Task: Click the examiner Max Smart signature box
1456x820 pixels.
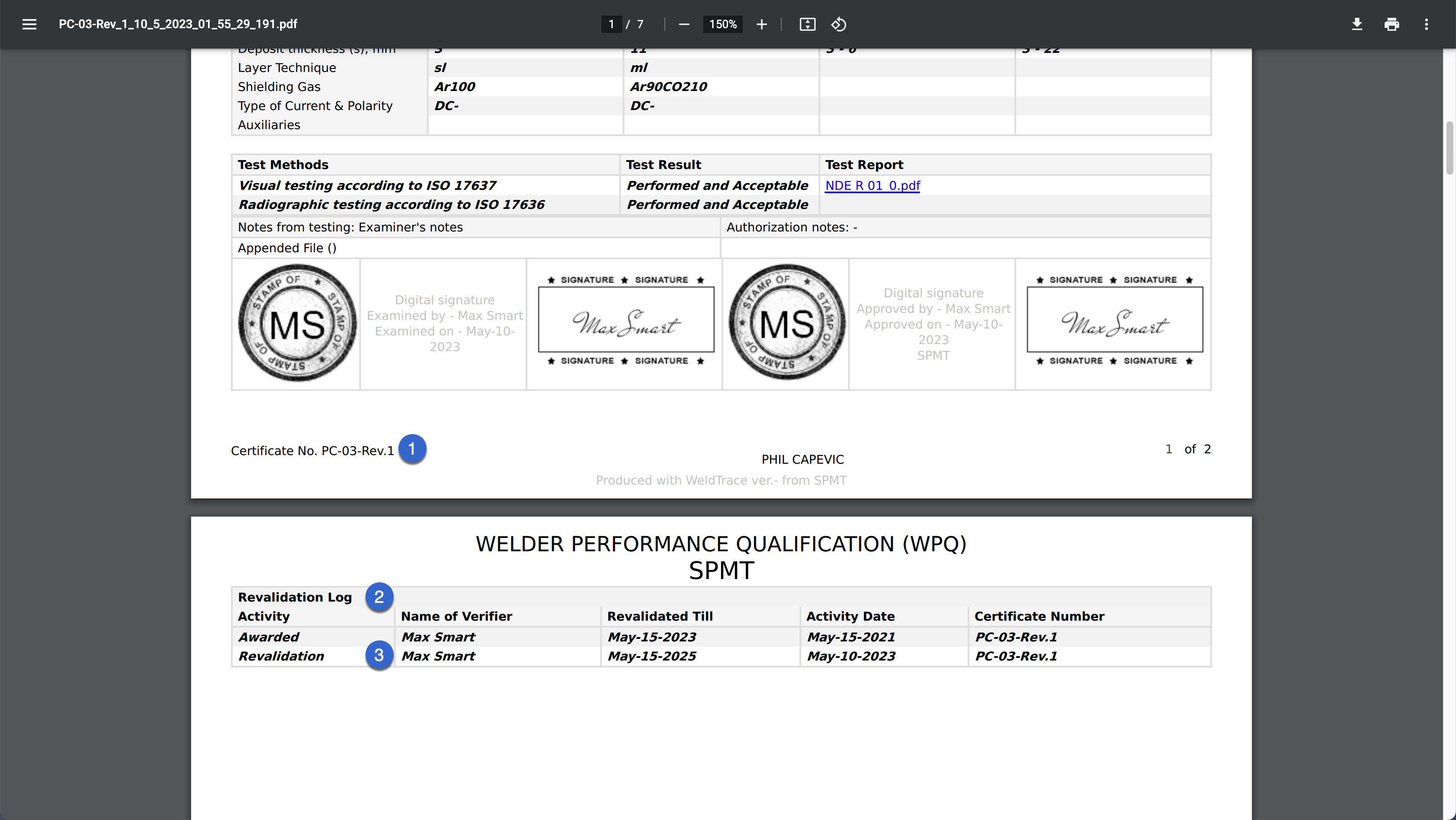Action: tap(626, 319)
